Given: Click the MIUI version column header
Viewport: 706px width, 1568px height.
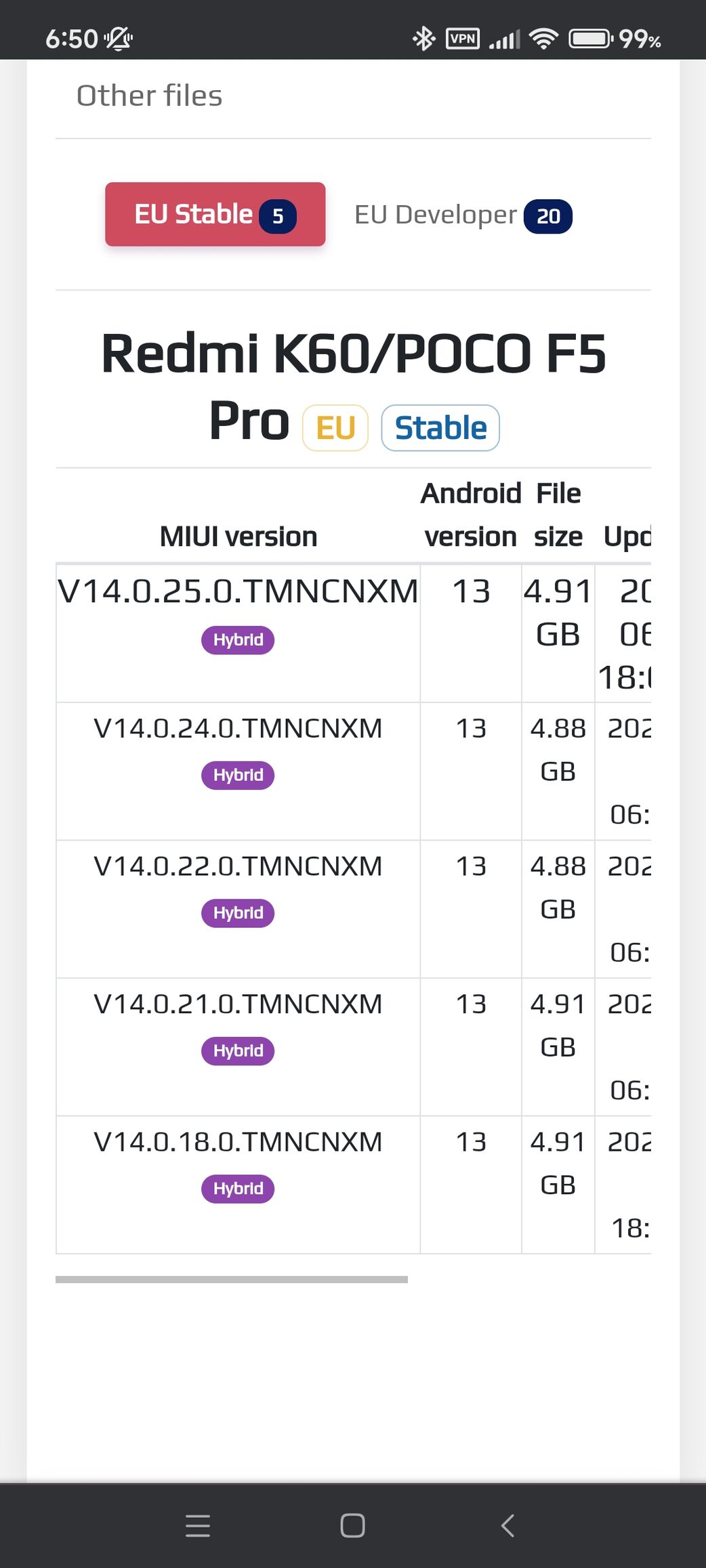Looking at the screenshot, I should [x=238, y=536].
